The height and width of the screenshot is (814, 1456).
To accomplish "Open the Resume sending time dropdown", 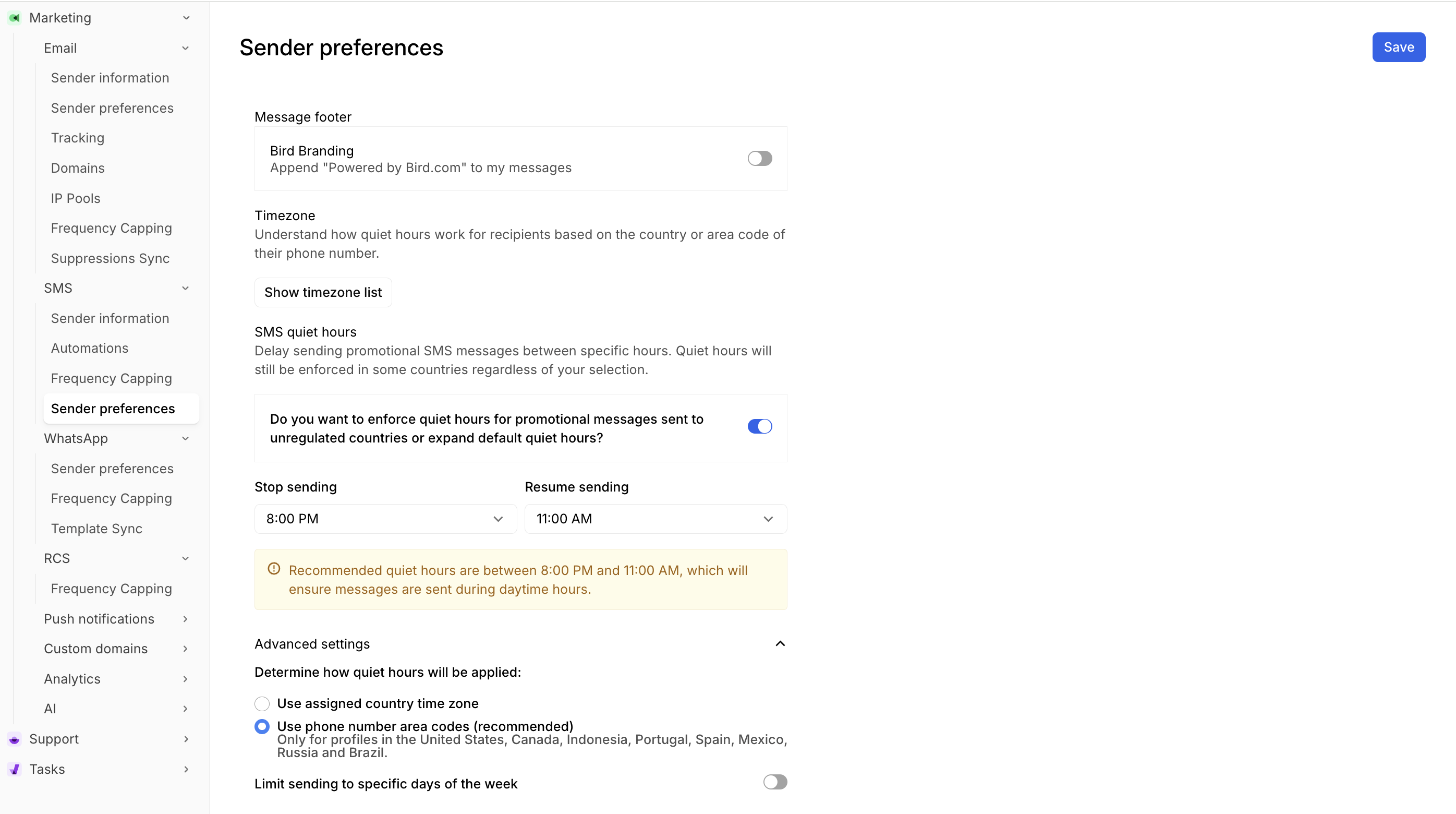I will pyautogui.click(x=656, y=519).
